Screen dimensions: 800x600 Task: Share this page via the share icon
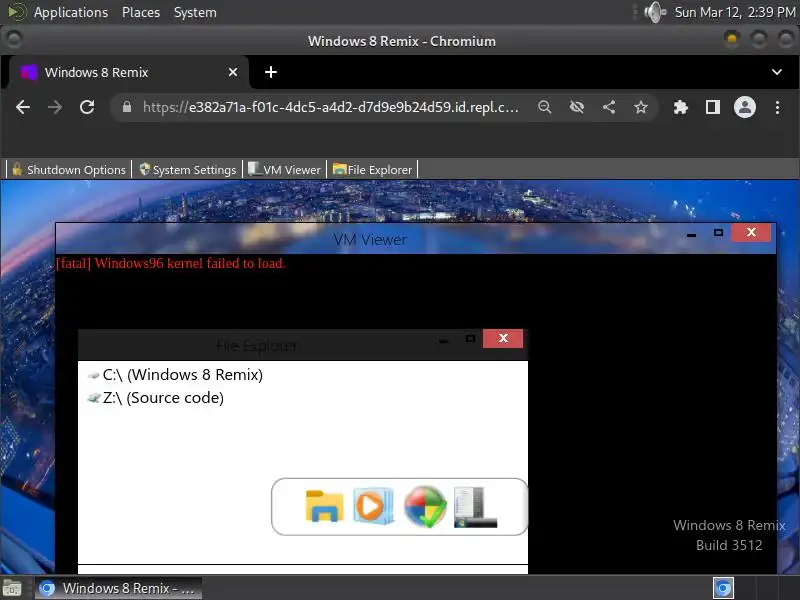coord(609,107)
